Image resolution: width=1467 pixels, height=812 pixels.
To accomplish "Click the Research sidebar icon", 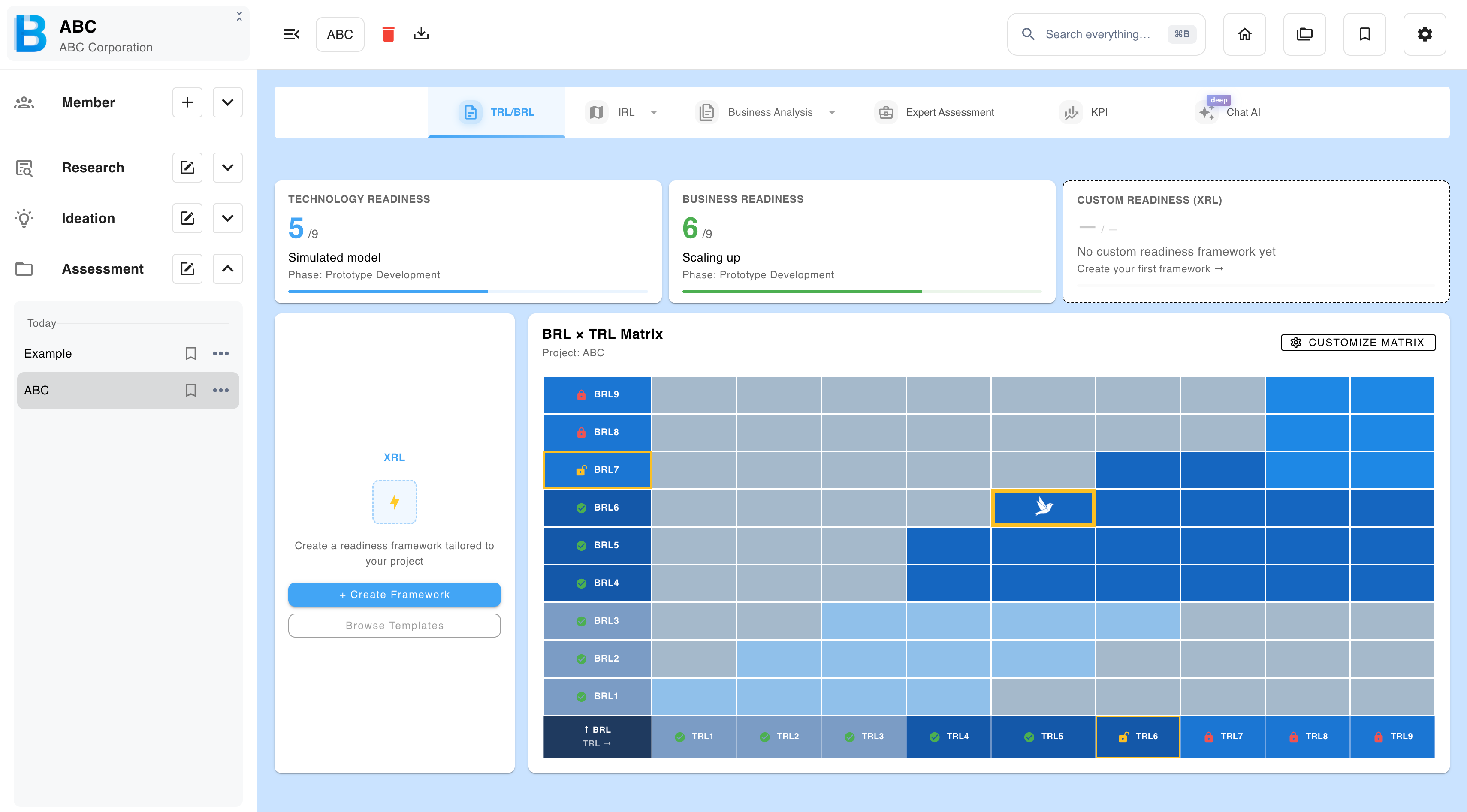I will coord(24,168).
